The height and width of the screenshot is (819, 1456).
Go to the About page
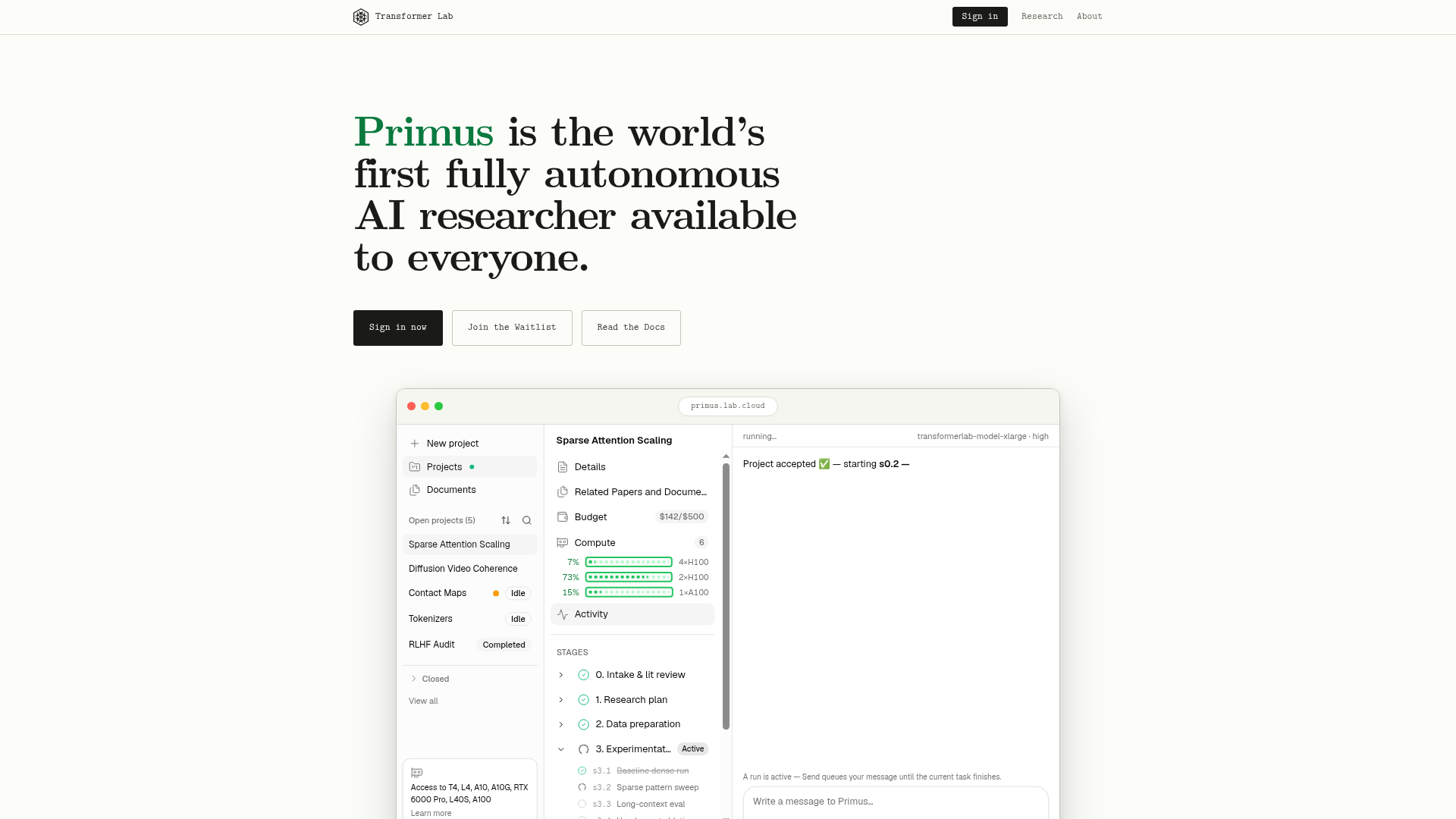1090,17
